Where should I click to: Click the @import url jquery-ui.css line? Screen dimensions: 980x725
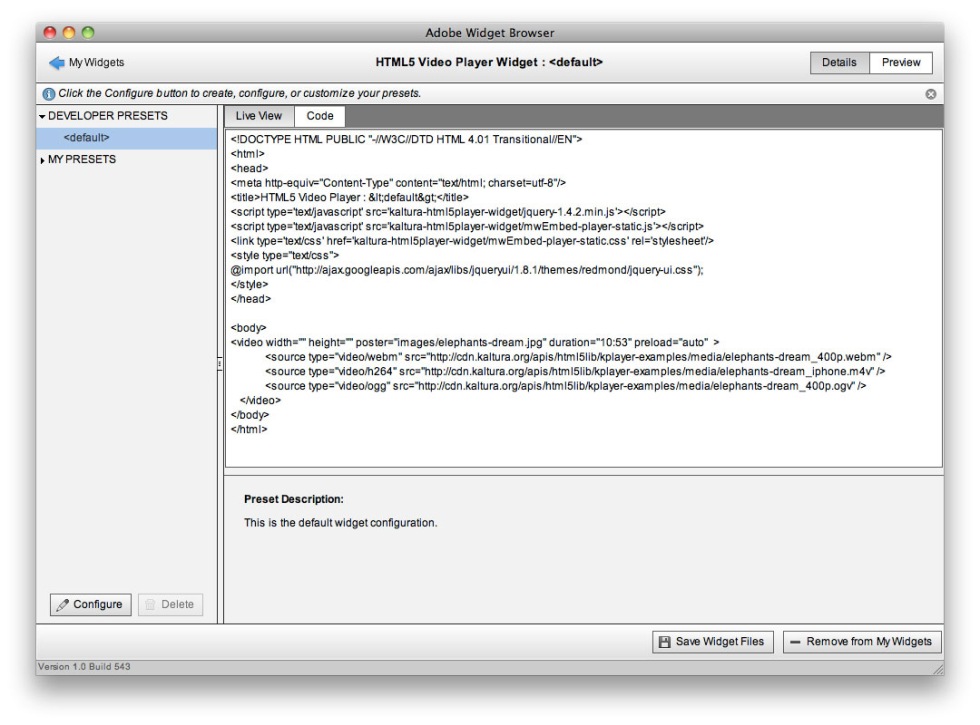(x=467, y=270)
